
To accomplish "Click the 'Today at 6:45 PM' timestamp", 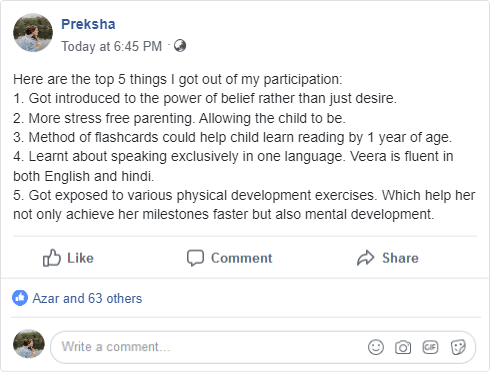I will pos(112,46).
